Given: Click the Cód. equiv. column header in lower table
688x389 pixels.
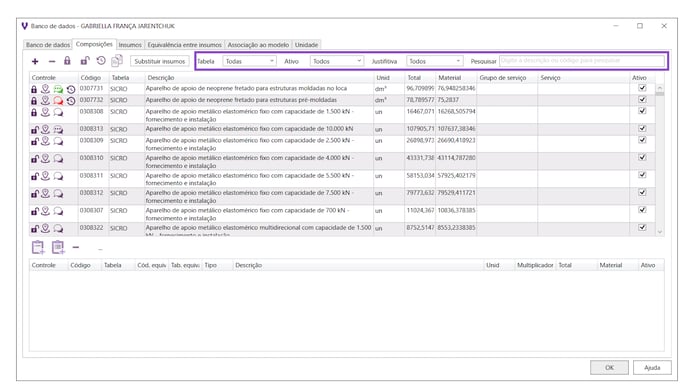Looking at the screenshot, I should tap(151, 265).
